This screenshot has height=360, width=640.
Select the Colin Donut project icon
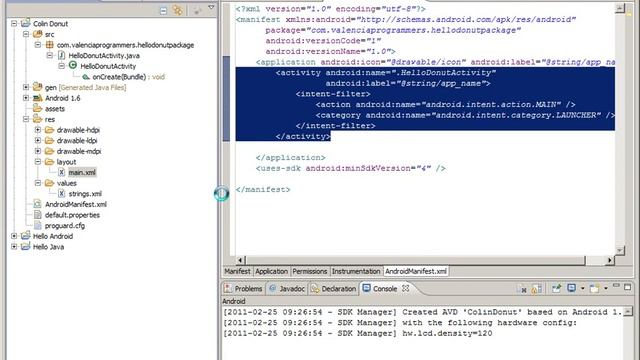[26, 23]
